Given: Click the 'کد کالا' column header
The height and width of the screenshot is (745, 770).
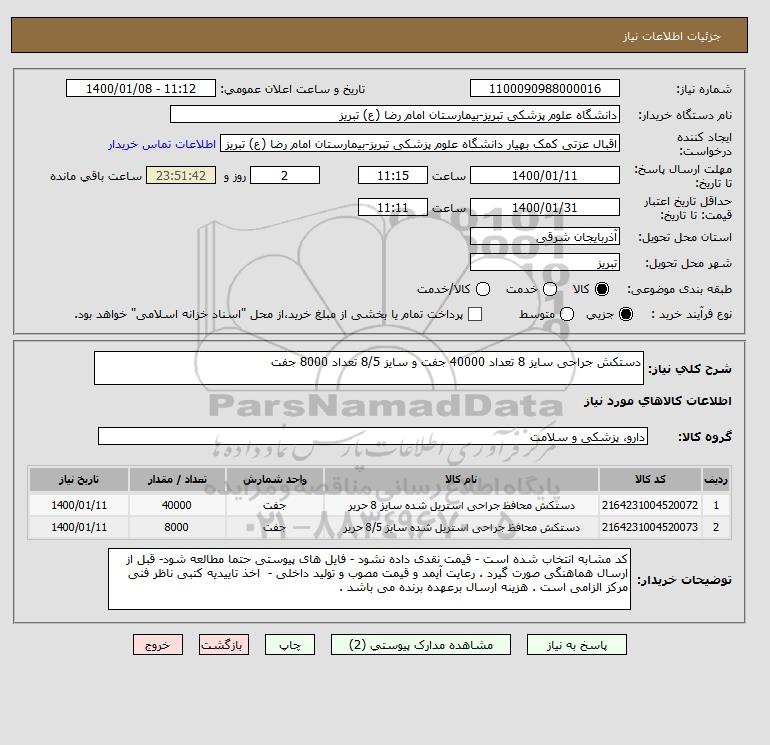Looking at the screenshot, I should [650, 479].
